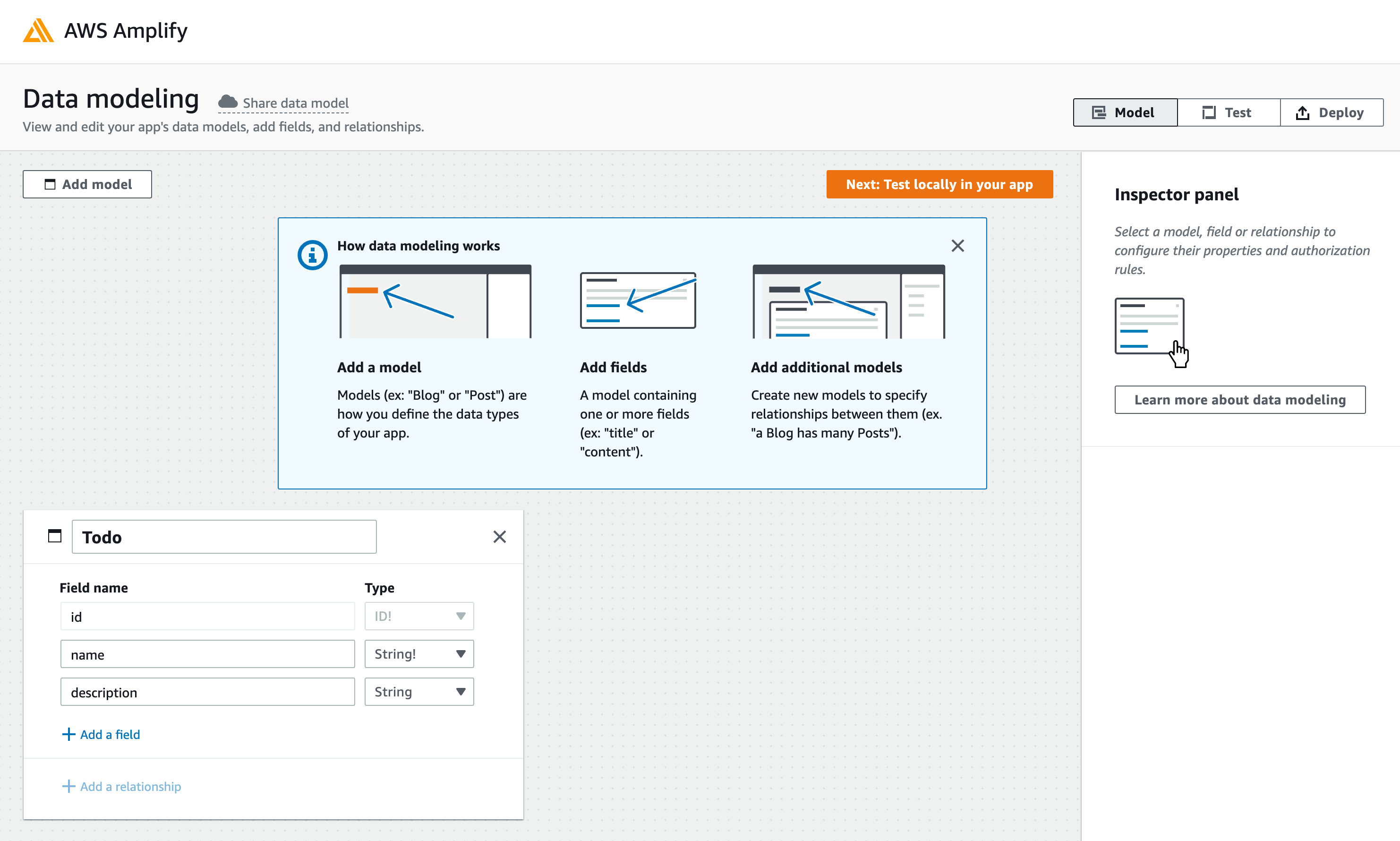Click the name field name input
This screenshot has height=841, width=1400.
tap(207, 654)
